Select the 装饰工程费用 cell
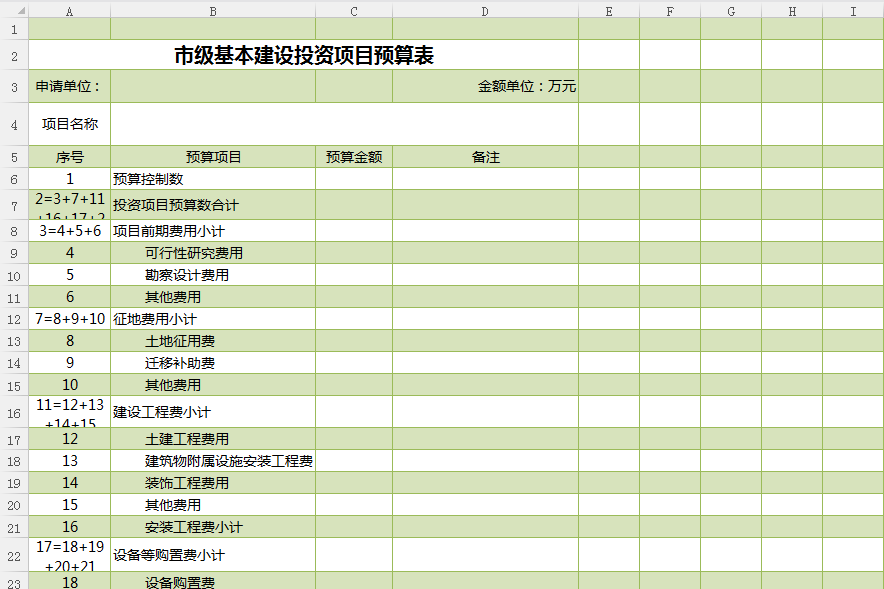This screenshot has height=589, width=884. tap(213, 483)
